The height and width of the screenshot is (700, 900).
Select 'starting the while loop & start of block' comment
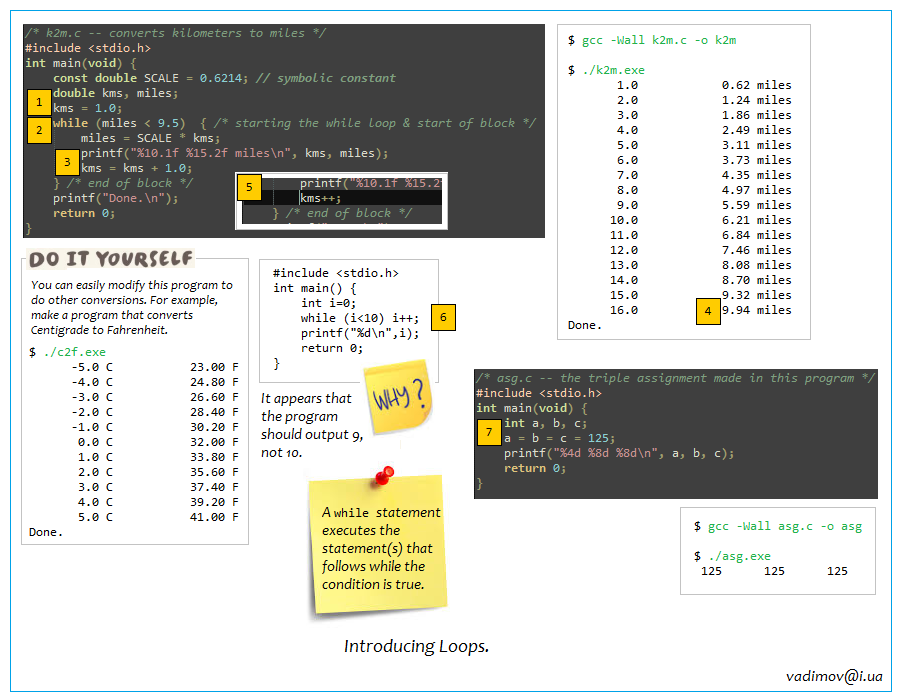(x=375, y=123)
